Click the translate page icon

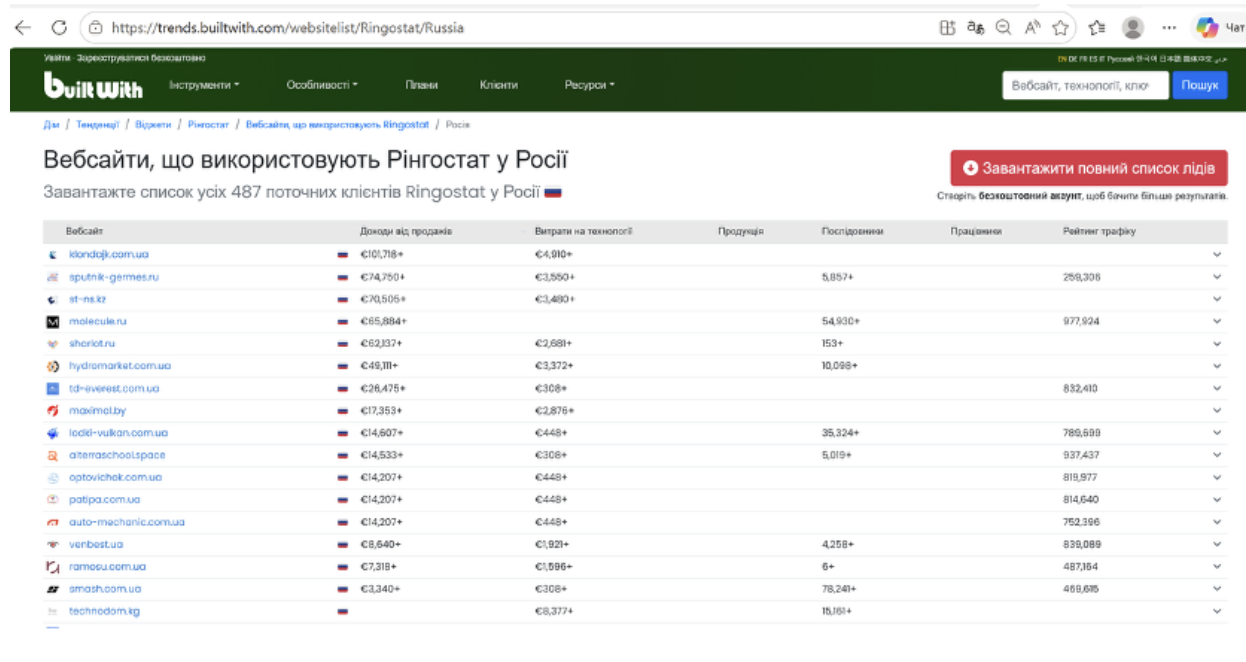[975, 28]
